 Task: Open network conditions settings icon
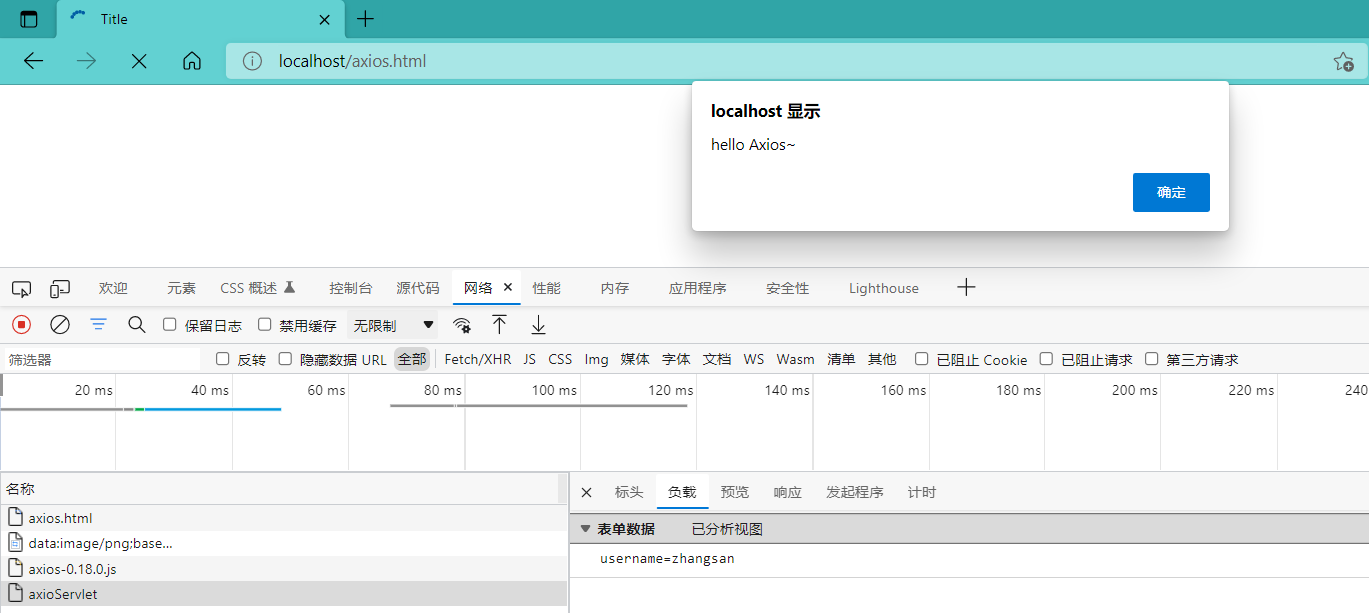point(461,325)
